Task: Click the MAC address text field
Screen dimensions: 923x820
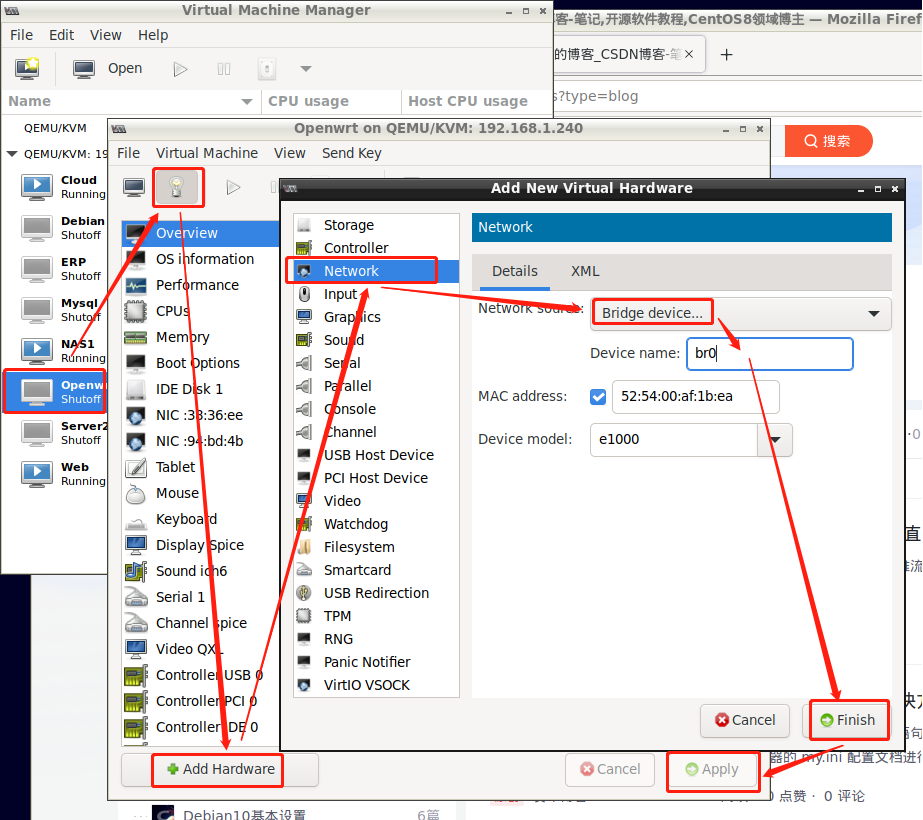Action: pyautogui.click(x=696, y=397)
